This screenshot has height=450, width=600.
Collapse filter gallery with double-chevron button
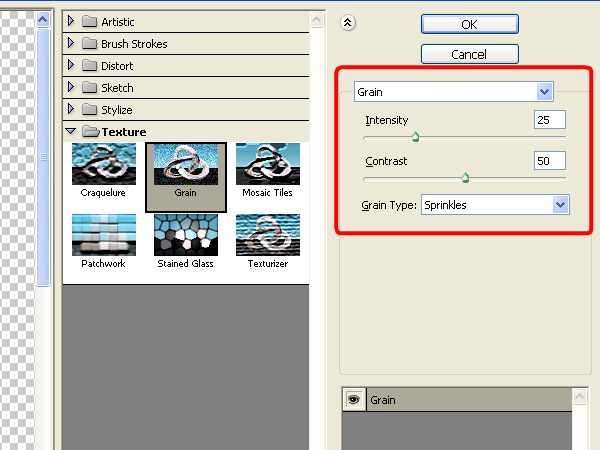[348, 23]
